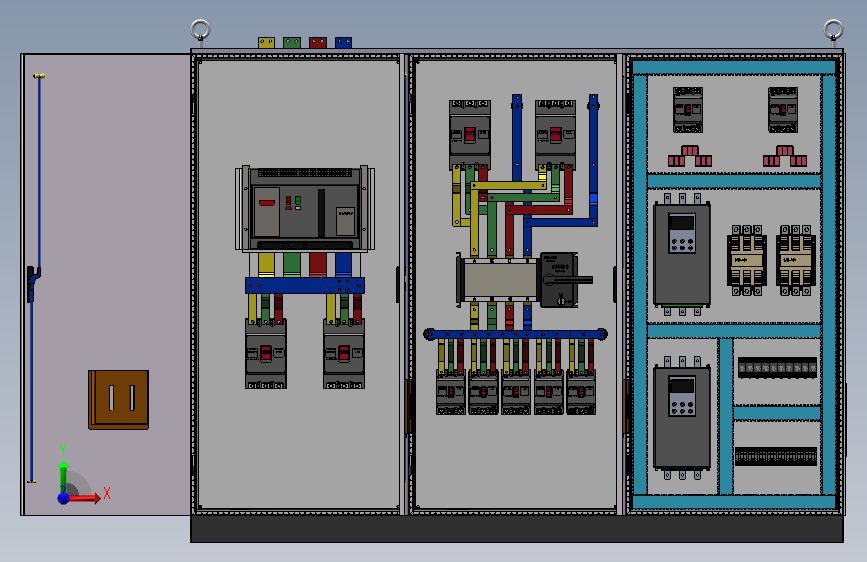Image resolution: width=867 pixels, height=562 pixels.
Task: Select first of five small breakers in bottom row
Action: click(451, 393)
